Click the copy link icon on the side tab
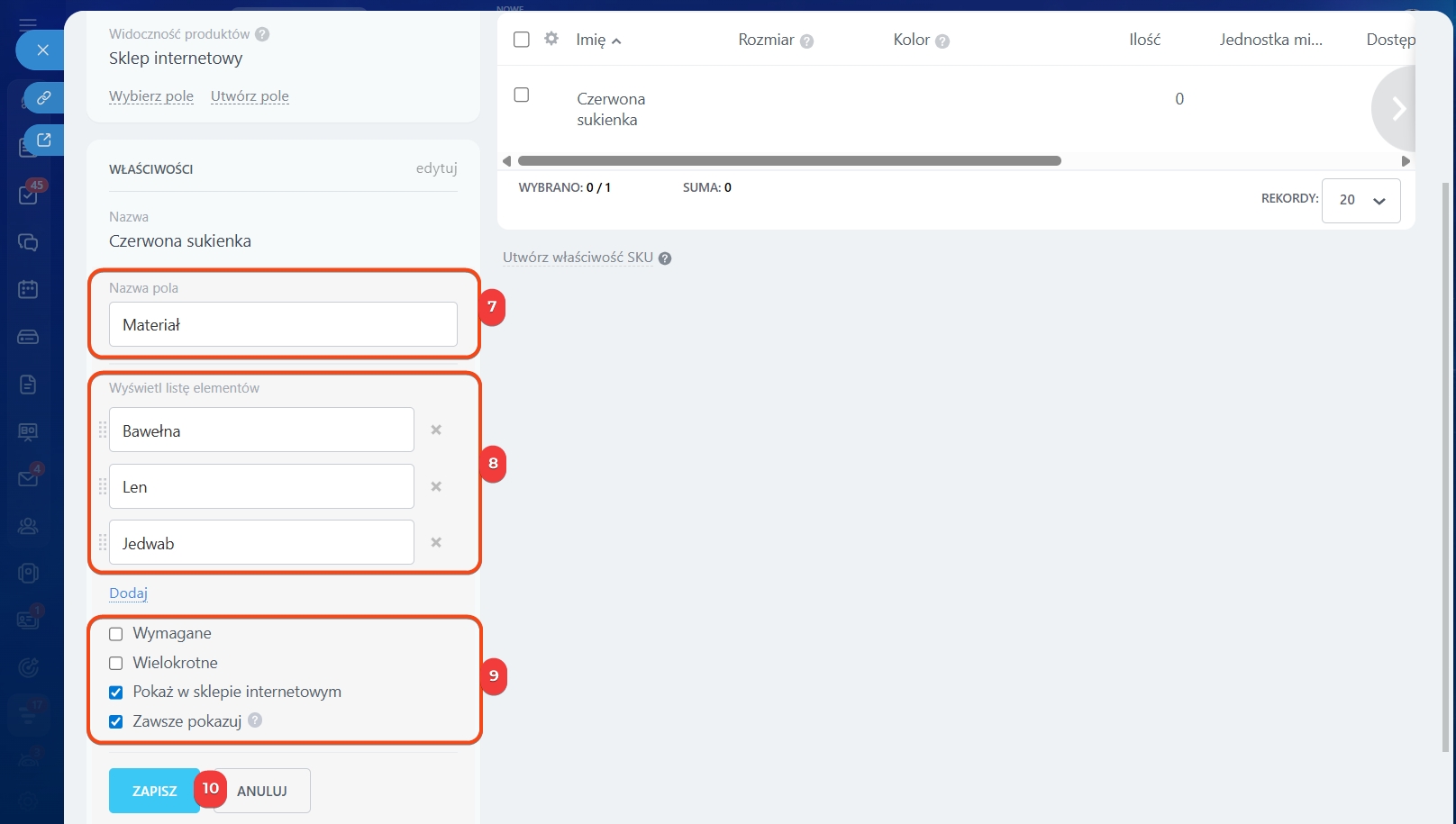The width and height of the screenshot is (1456, 824). (43, 97)
